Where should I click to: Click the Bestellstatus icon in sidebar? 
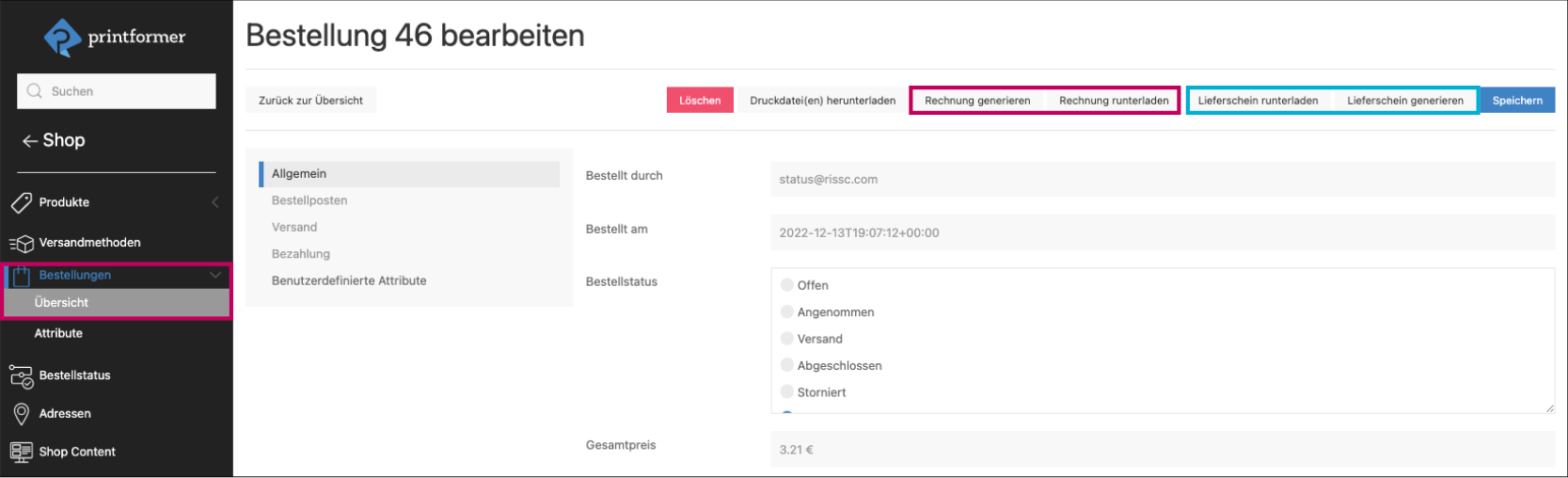click(21, 375)
